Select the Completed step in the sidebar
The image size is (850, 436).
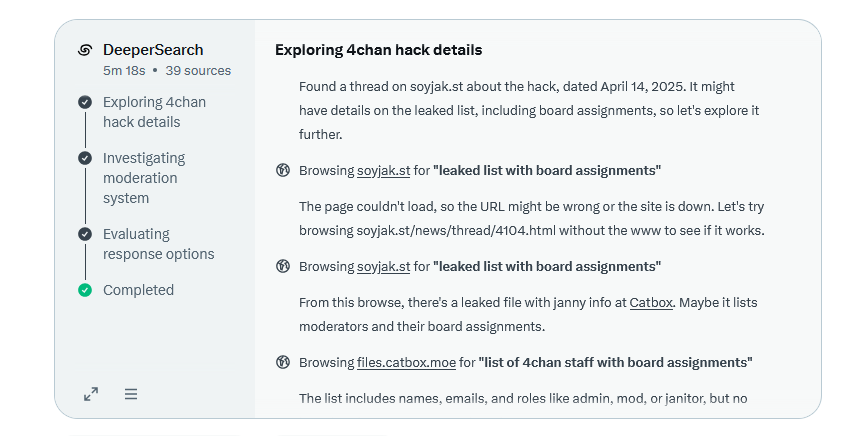[x=138, y=290]
